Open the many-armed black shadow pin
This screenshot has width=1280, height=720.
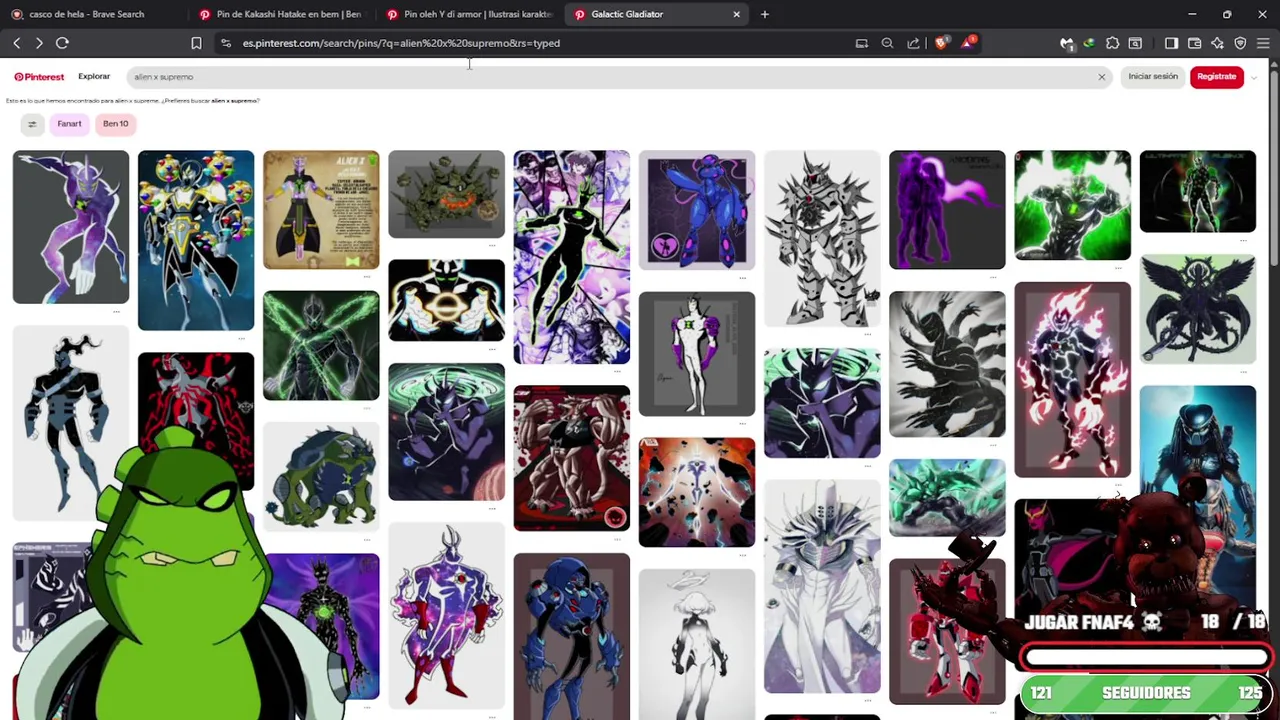(x=947, y=364)
